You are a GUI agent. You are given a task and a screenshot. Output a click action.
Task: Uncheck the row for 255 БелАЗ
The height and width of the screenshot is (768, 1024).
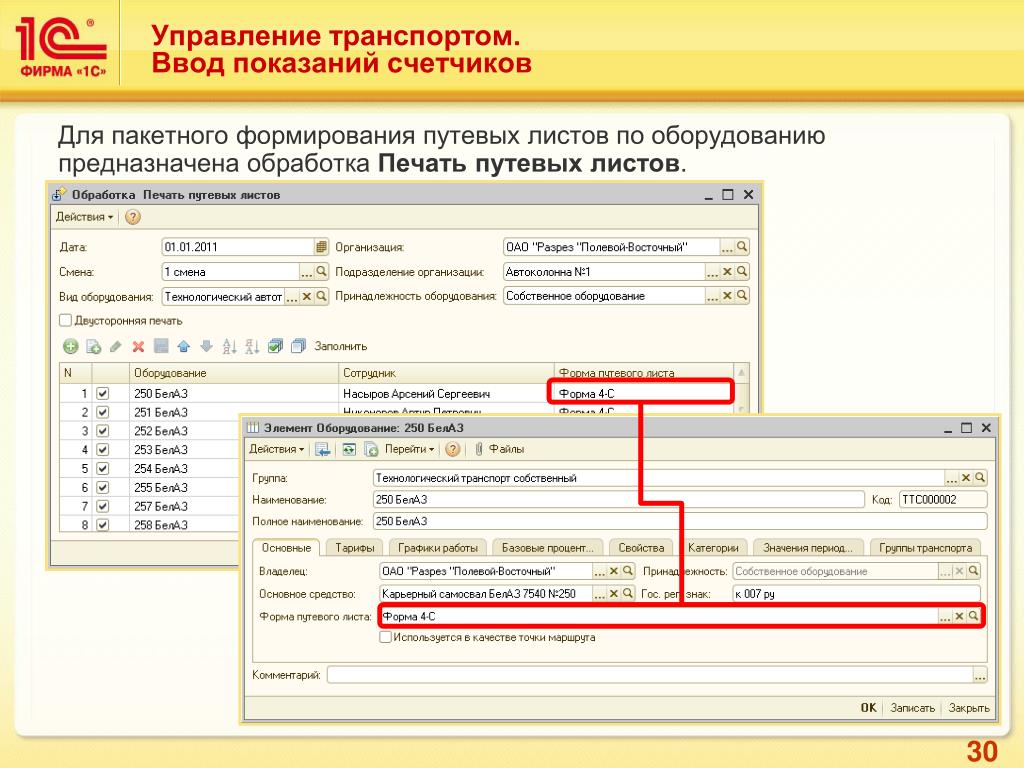point(103,488)
